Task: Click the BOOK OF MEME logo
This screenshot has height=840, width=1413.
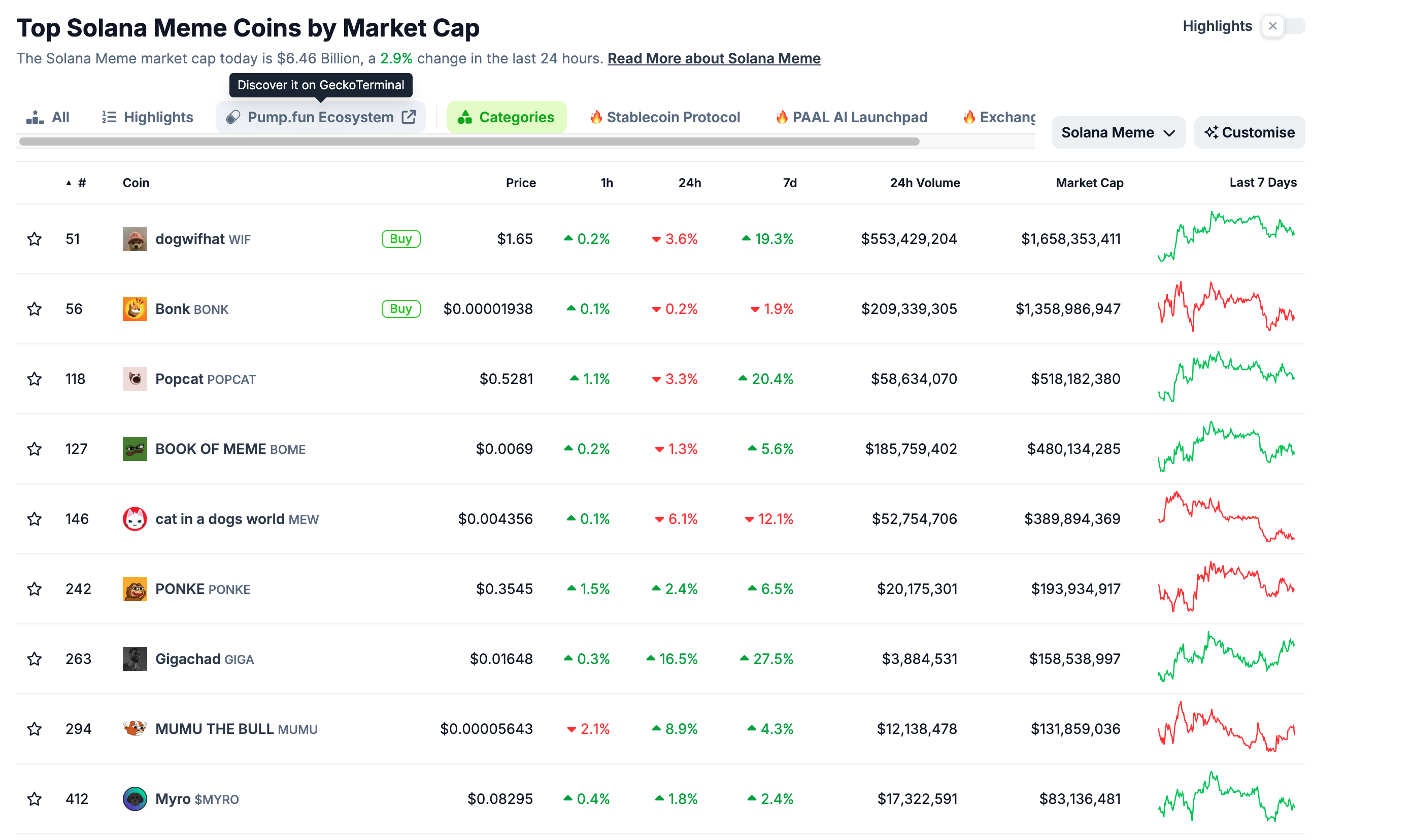Action: pos(135,449)
